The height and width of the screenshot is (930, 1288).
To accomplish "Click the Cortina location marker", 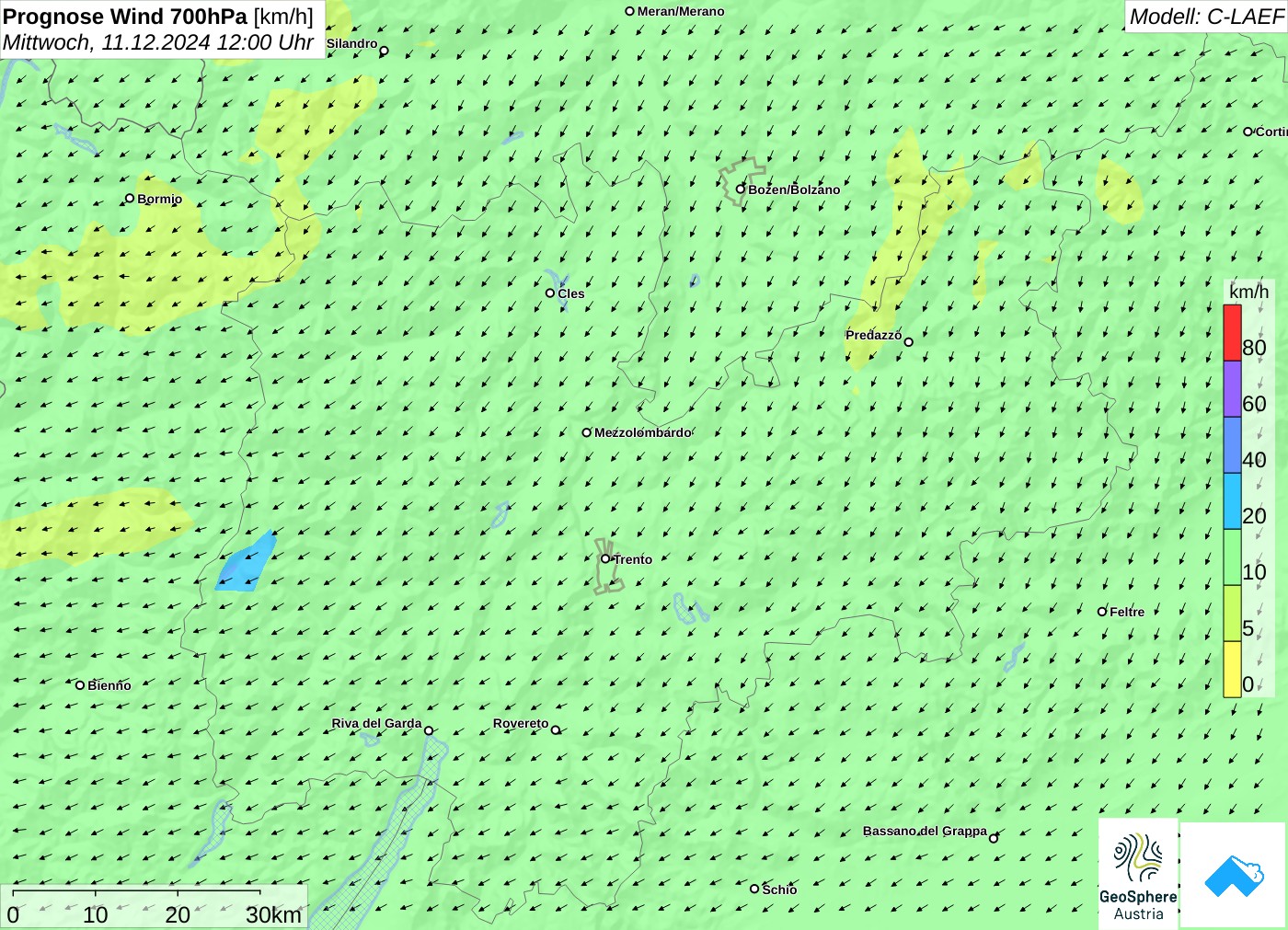I will (x=1248, y=132).
